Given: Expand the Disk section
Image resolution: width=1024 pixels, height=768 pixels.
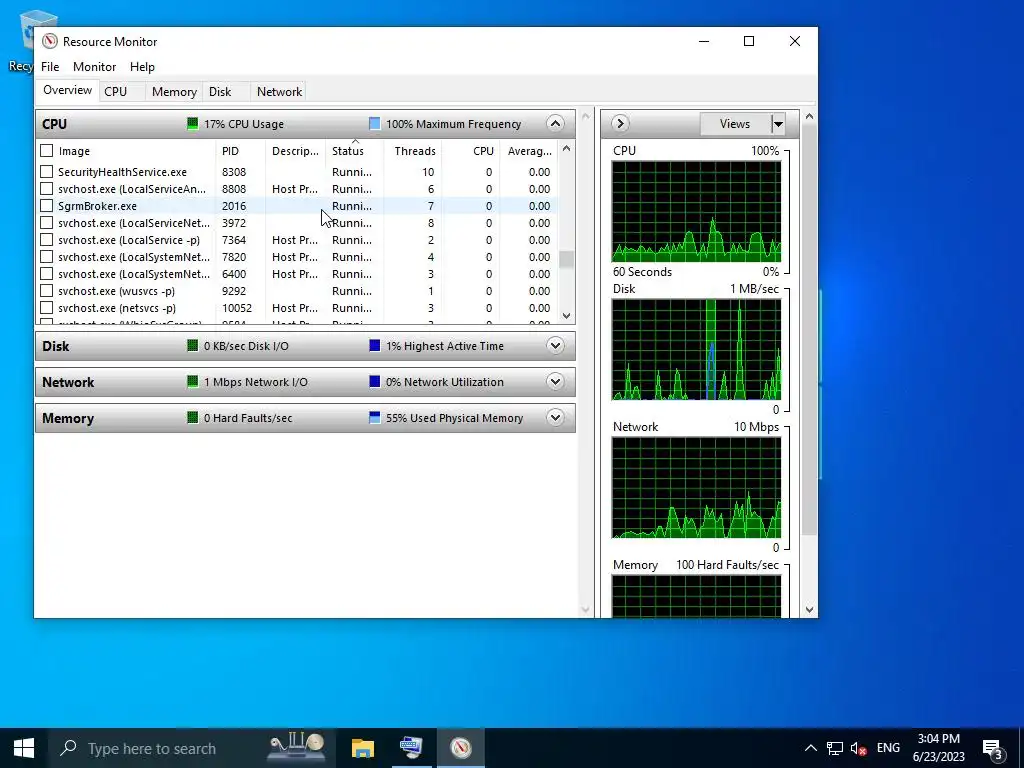Looking at the screenshot, I should [555, 345].
